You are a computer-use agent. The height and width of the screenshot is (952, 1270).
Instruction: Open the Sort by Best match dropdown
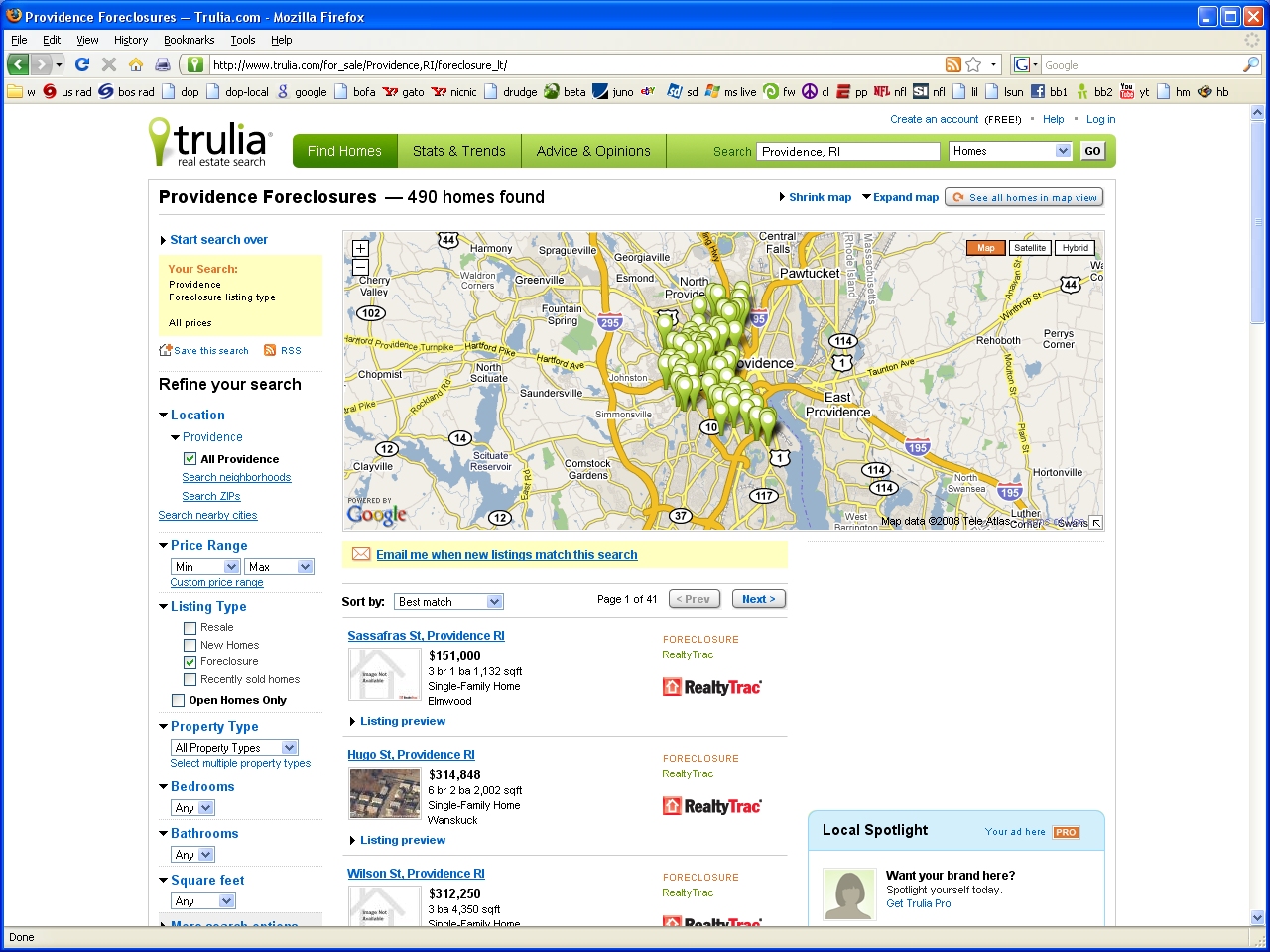point(448,602)
